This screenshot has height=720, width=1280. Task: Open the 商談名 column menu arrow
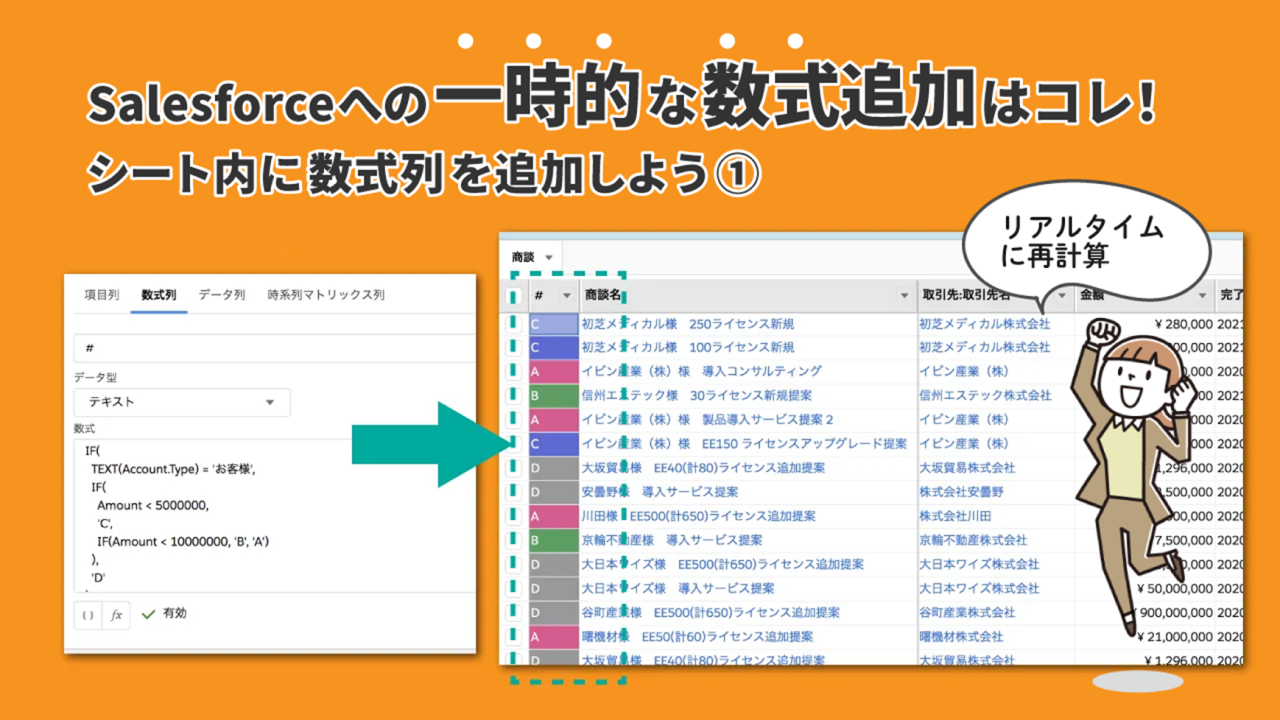click(x=904, y=296)
